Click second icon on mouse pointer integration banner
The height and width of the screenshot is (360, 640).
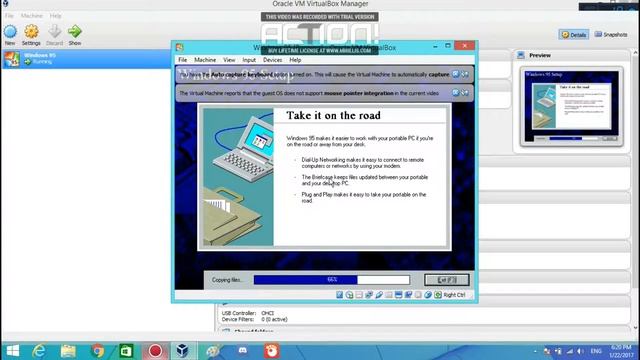pyautogui.click(x=465, y=93)
